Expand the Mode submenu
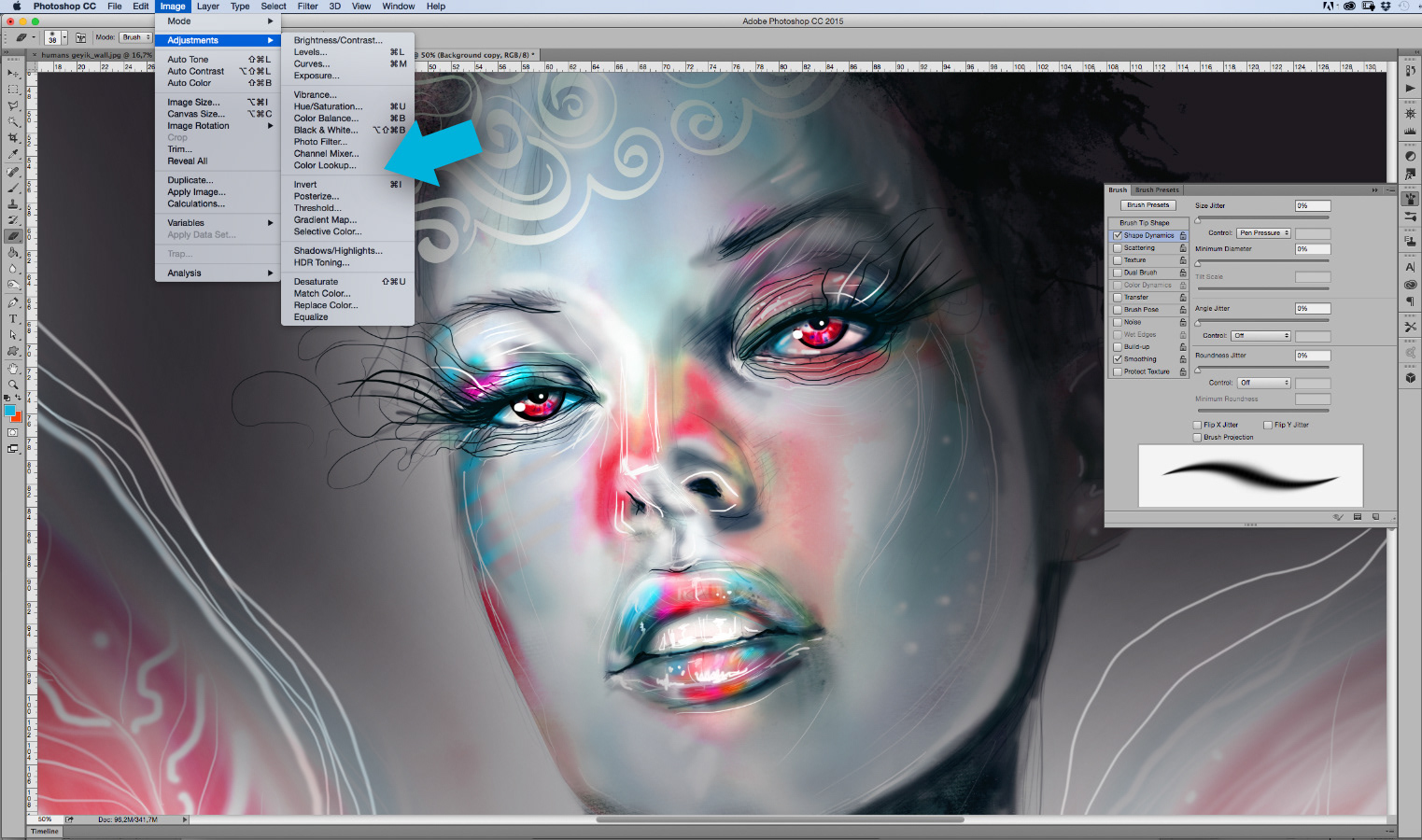This screenshot has height=840, width=1422. pos(218,21)
